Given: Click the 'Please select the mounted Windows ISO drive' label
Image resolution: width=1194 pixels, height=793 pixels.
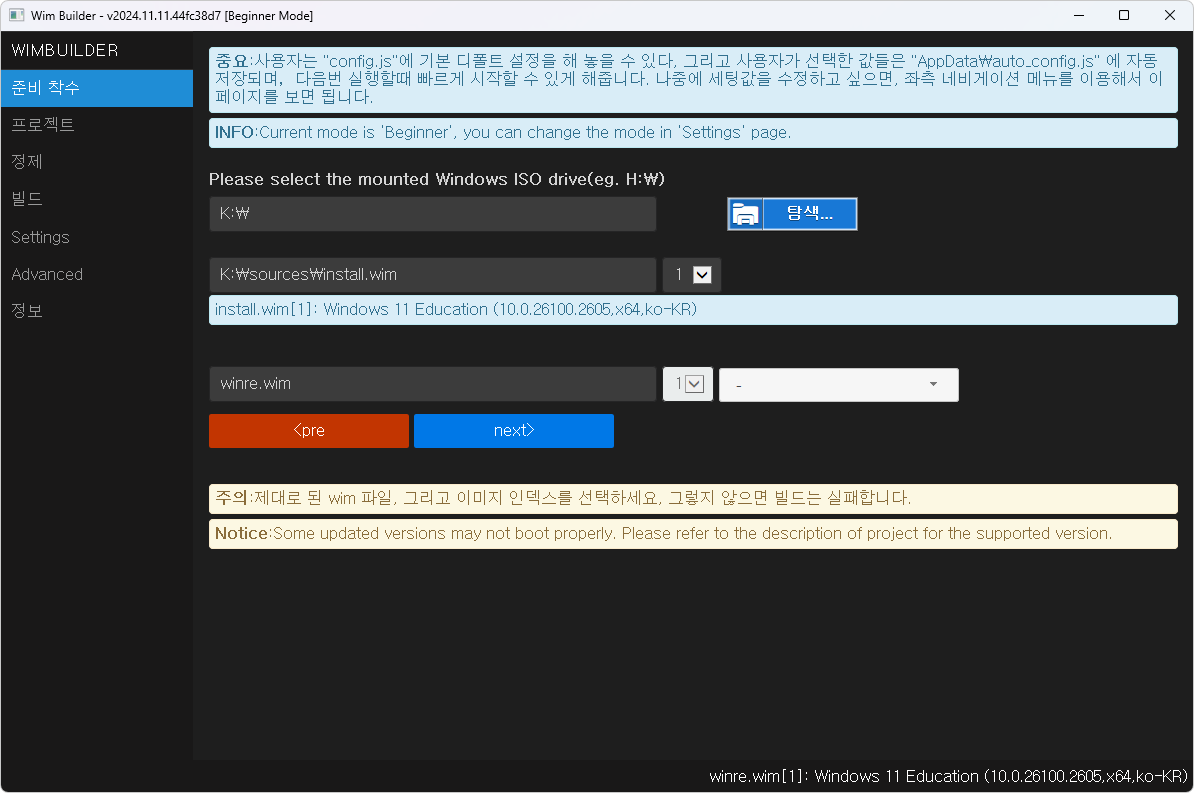Looking at the screenshot, I should pos(437,179).
